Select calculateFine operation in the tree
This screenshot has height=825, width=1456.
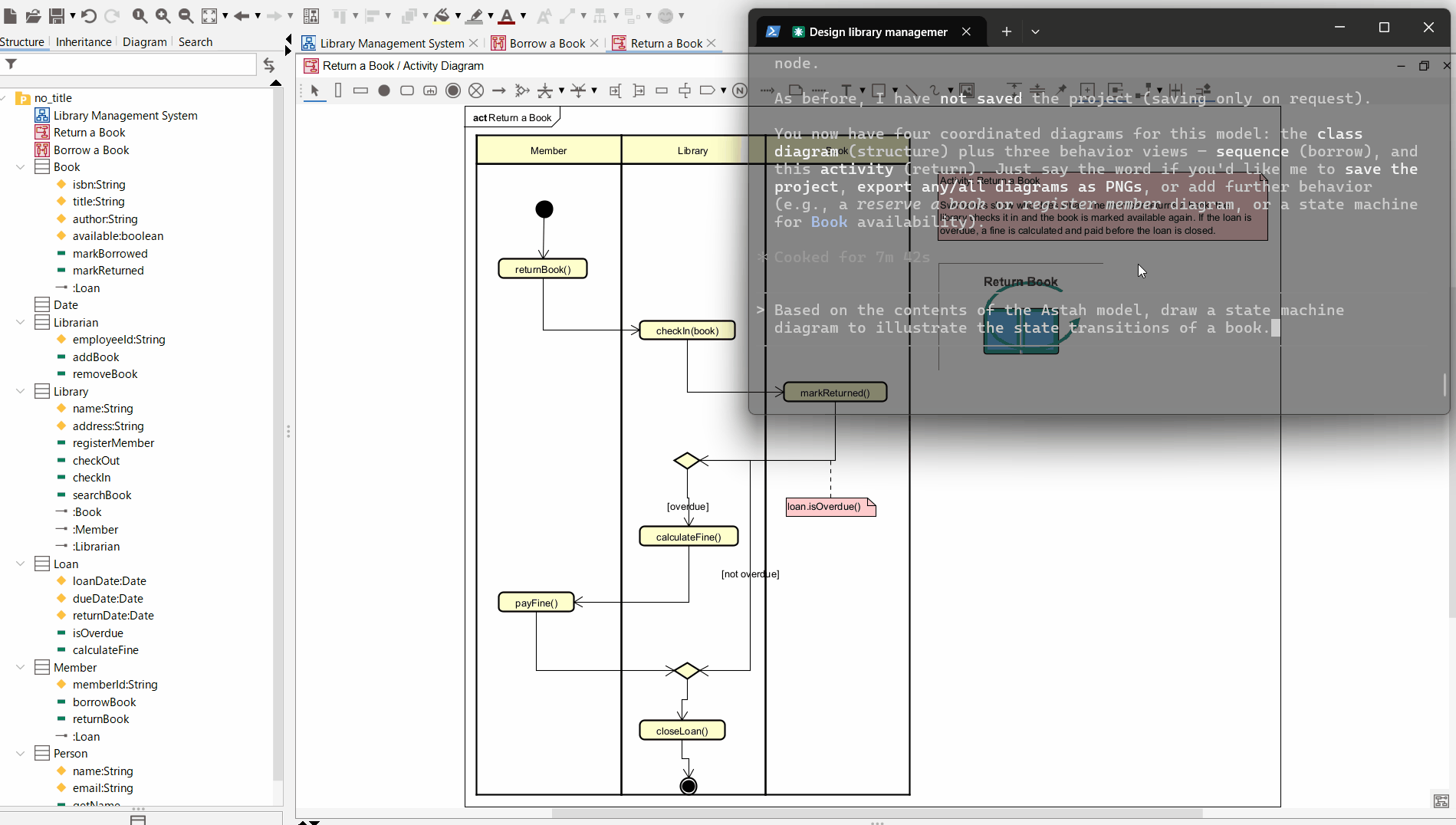106,650
